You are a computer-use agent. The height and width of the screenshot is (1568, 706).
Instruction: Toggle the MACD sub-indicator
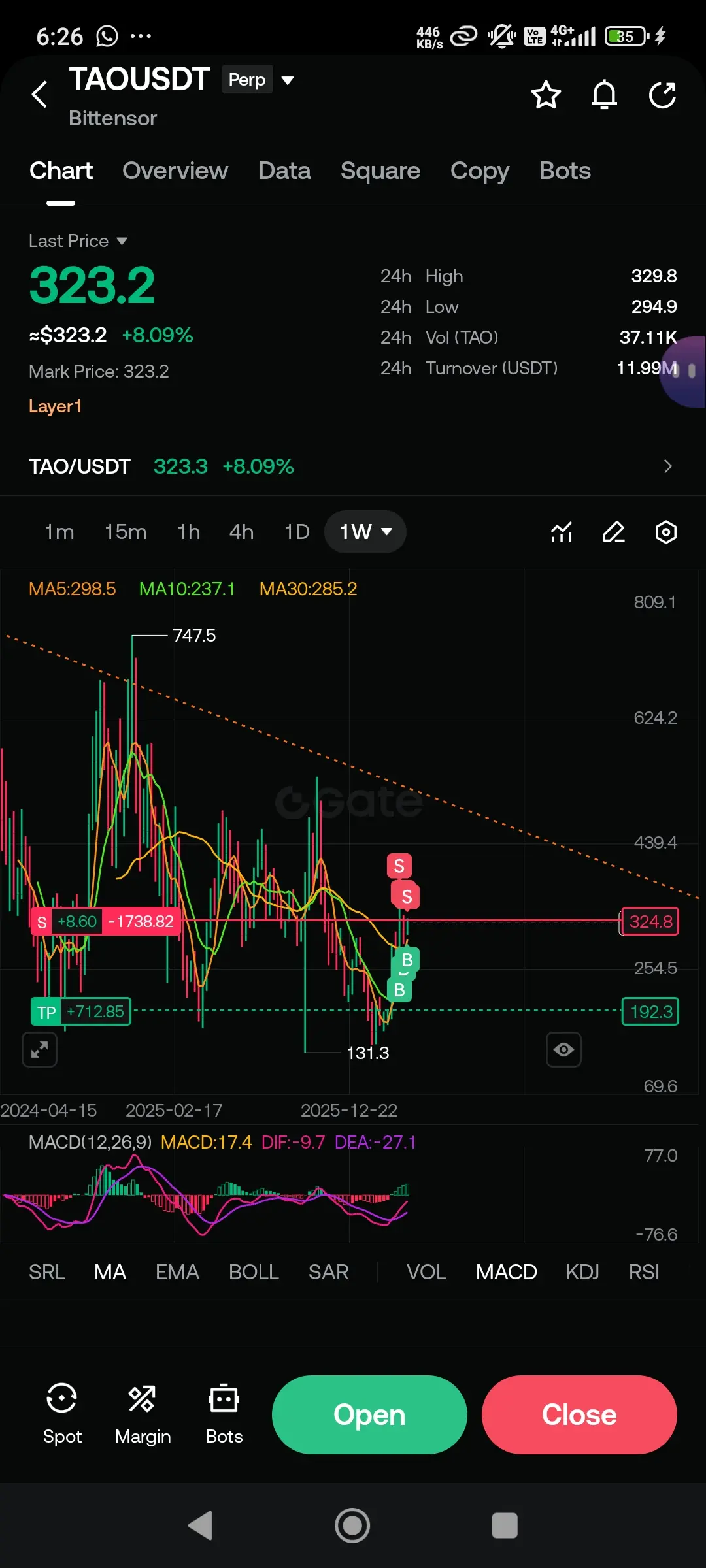coord(506,1272)
